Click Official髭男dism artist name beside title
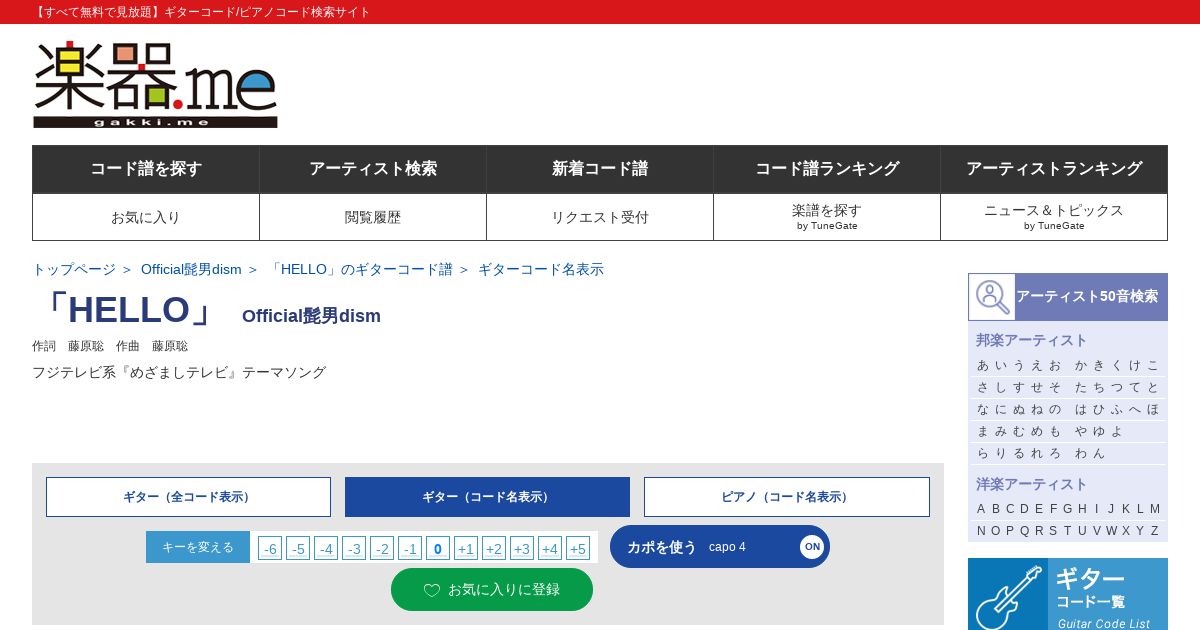This screenshot has width=1200, height=630. click(311, 316)
